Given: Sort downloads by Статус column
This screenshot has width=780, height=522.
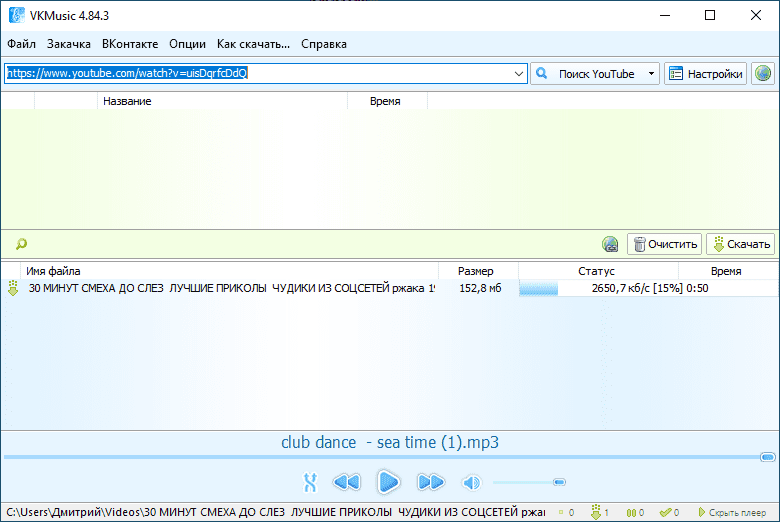Looking at the screenshot, I should [x=598, y=271].
